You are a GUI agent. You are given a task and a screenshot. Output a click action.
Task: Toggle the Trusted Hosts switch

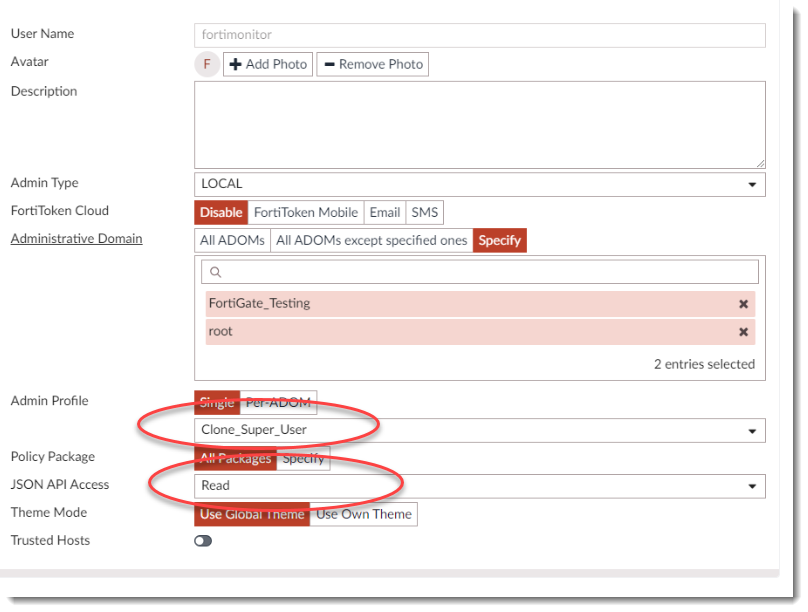click(203, 540)
